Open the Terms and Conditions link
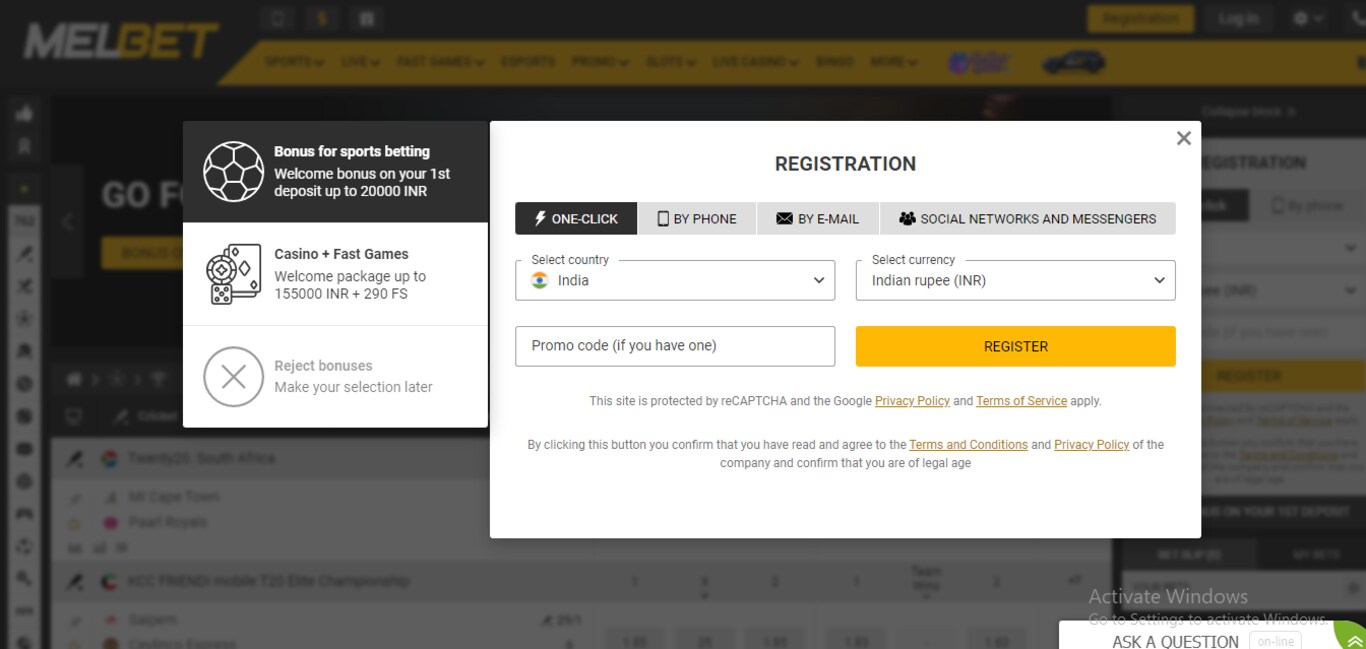The image size is (1366, 649). [968, 445]
